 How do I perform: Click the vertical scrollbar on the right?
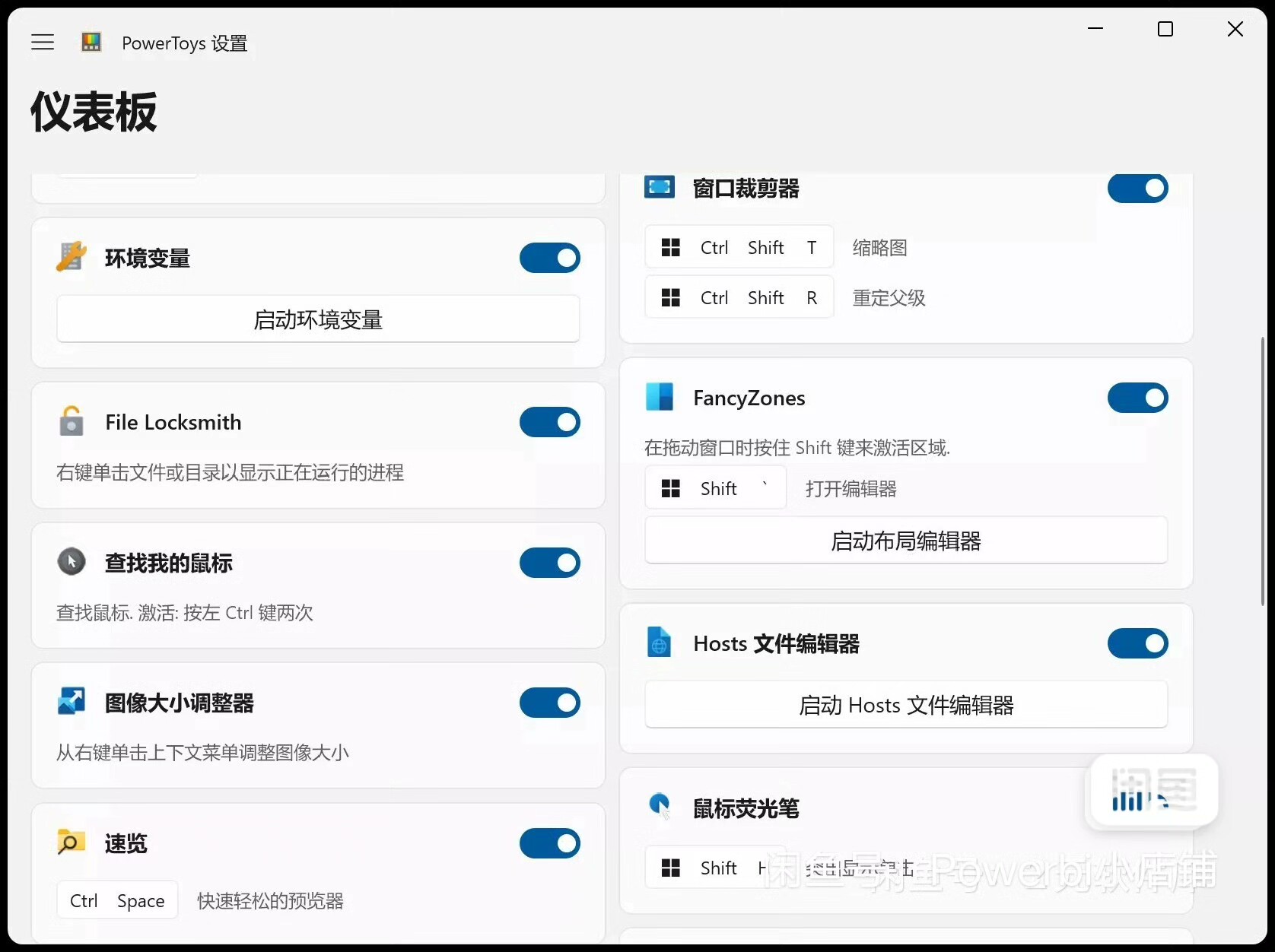pyautogui.click(x=1263, y=471)
